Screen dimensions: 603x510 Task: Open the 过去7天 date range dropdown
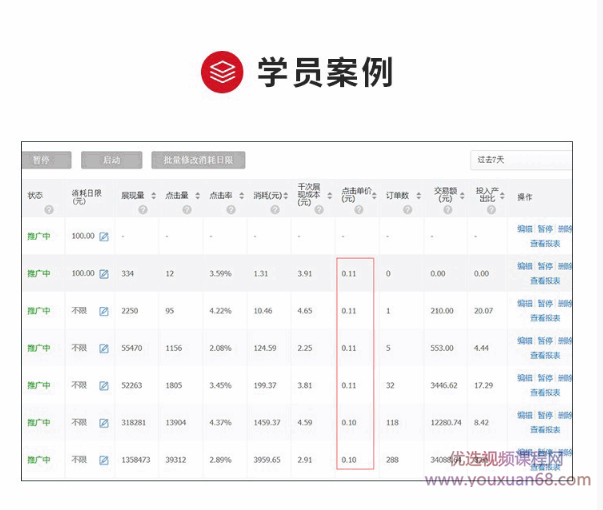pyautogui.click(x=521, y=160)
